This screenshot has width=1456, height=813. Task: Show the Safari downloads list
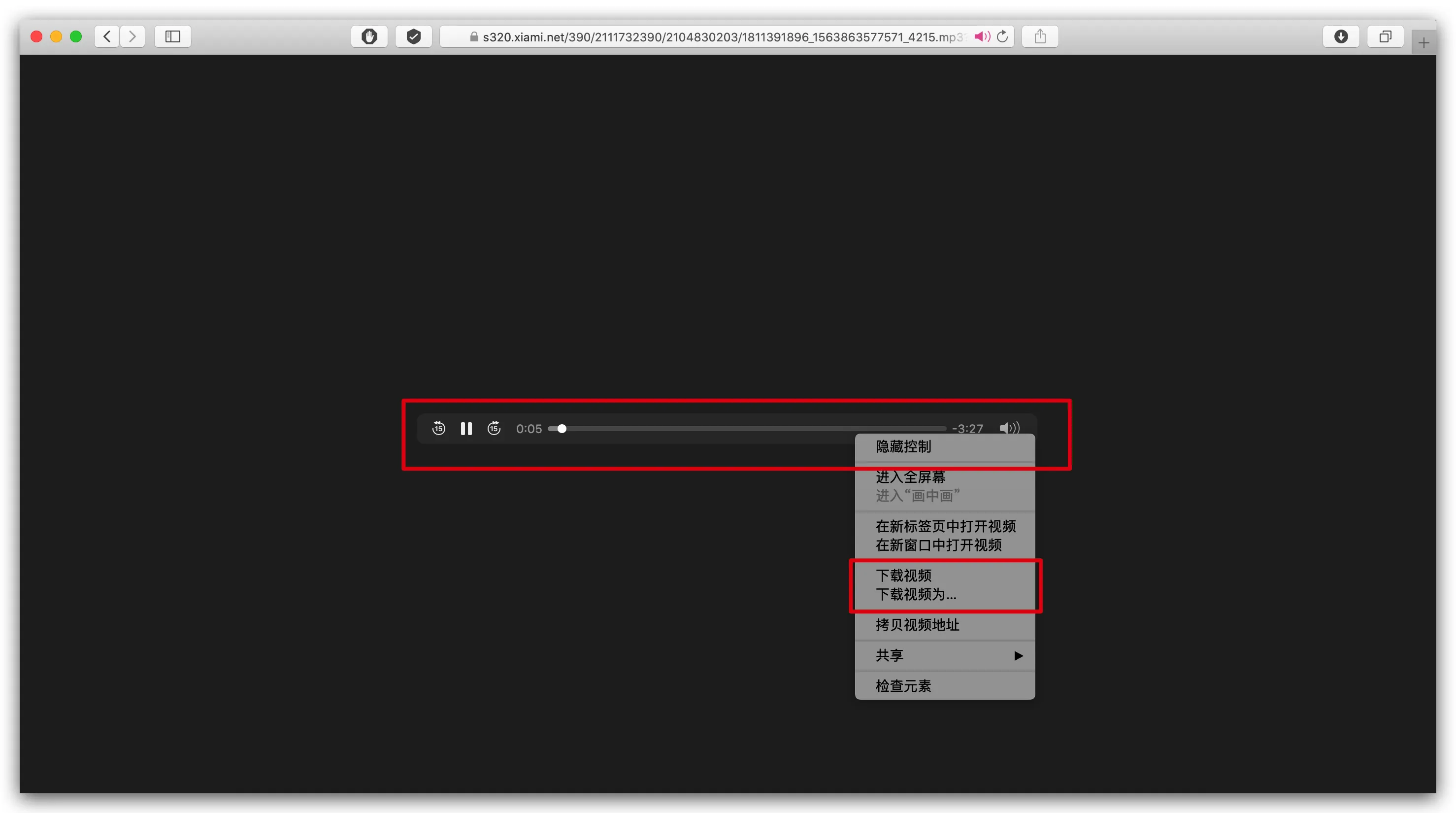point(1341,37)
